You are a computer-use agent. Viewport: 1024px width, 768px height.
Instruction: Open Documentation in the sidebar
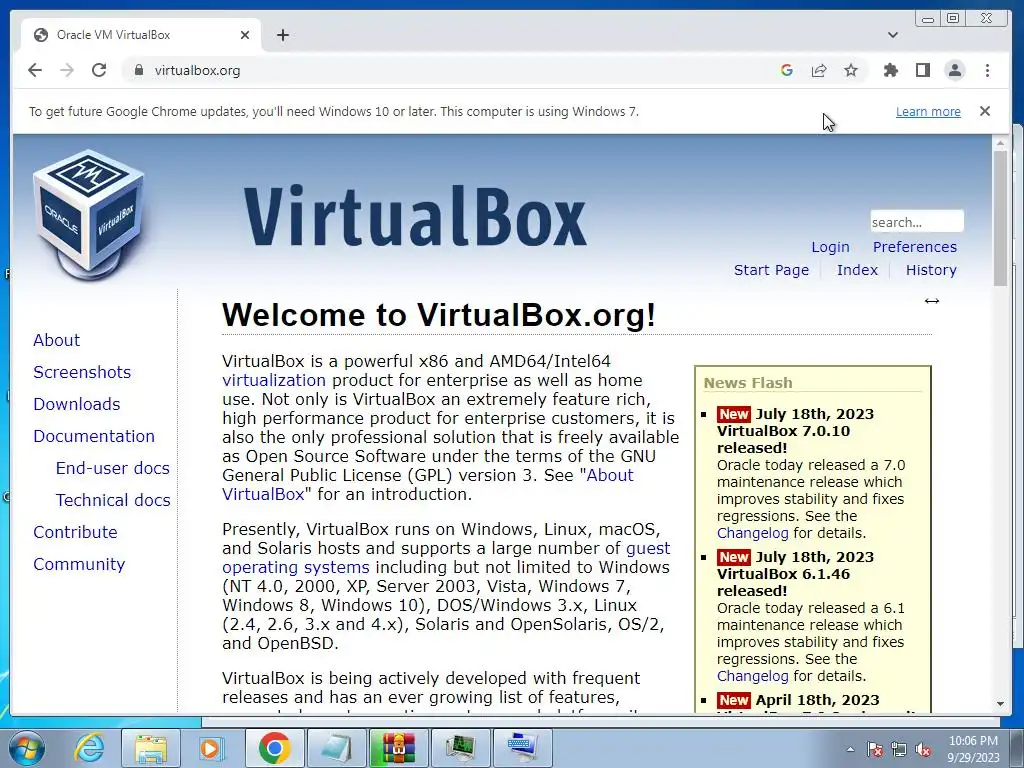pyautogui.click(x=94, y=436)
